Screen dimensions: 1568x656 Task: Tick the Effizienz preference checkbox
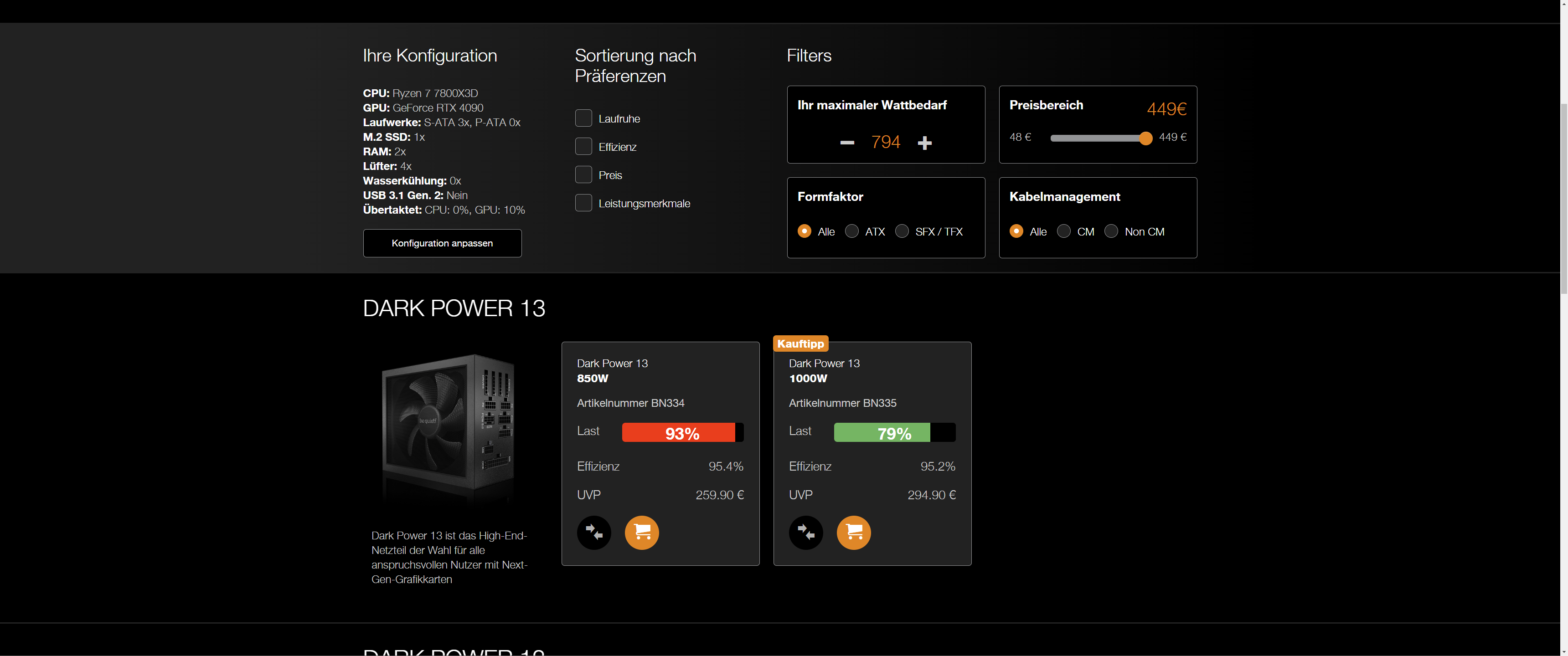pyautogui.click(x=583, y=147)
